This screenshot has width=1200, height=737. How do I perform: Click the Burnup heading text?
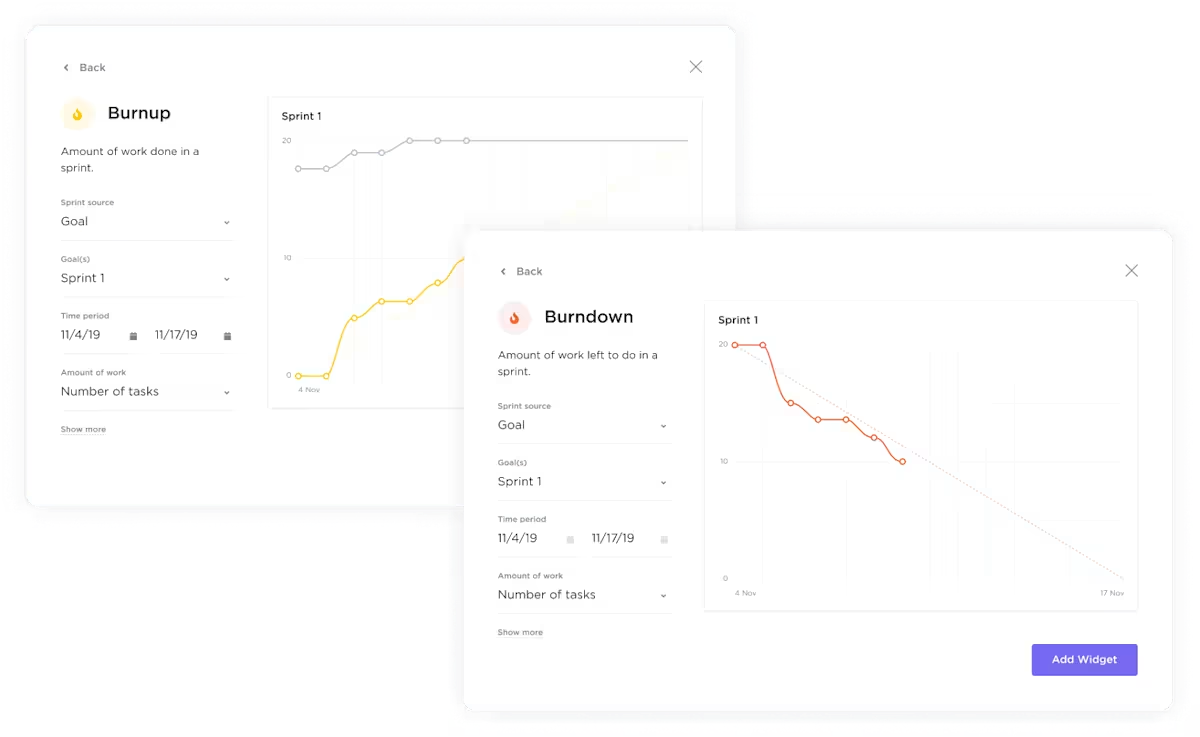(x=139, y=113)
